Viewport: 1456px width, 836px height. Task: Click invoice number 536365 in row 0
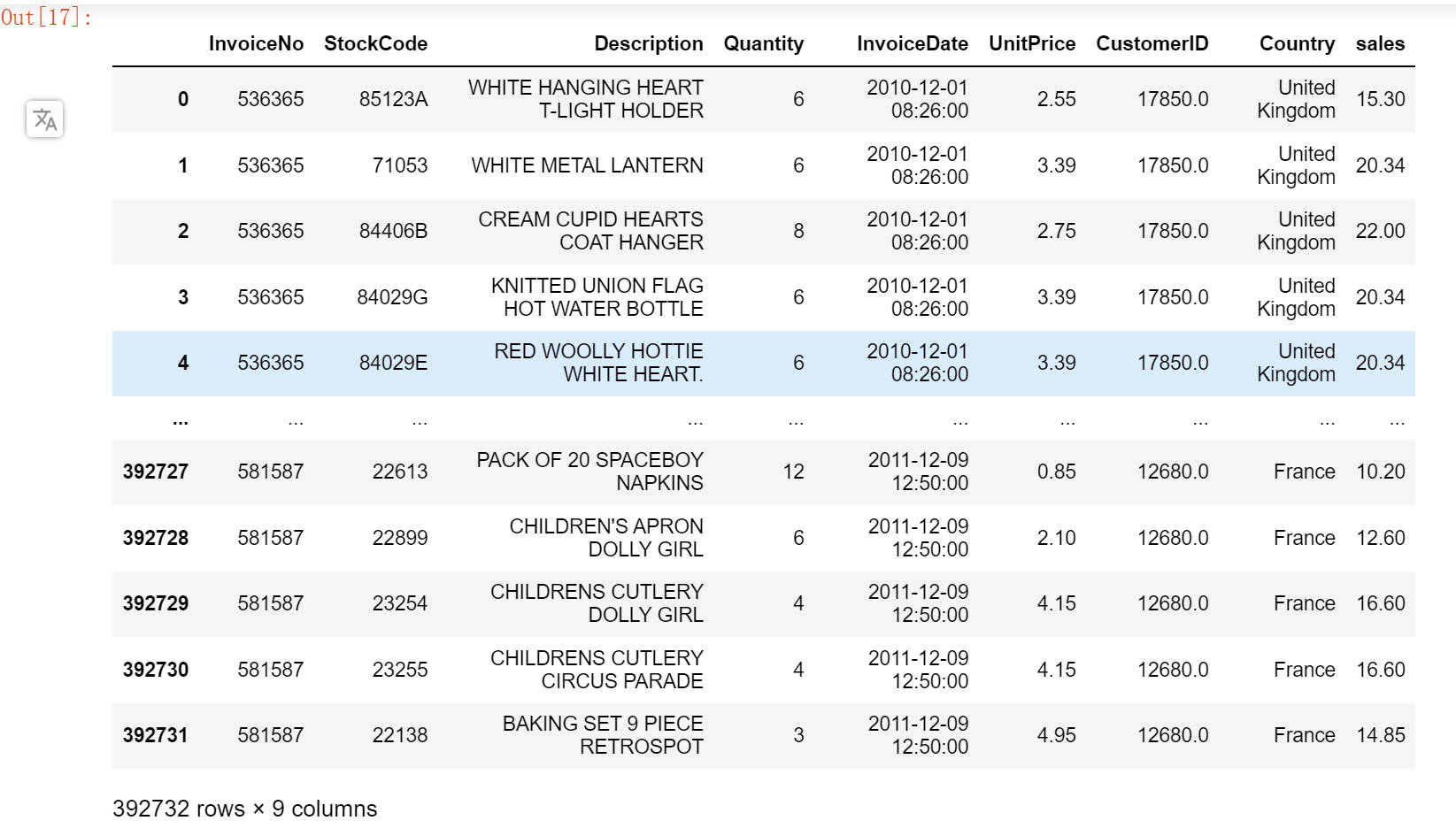pos(271,99)
